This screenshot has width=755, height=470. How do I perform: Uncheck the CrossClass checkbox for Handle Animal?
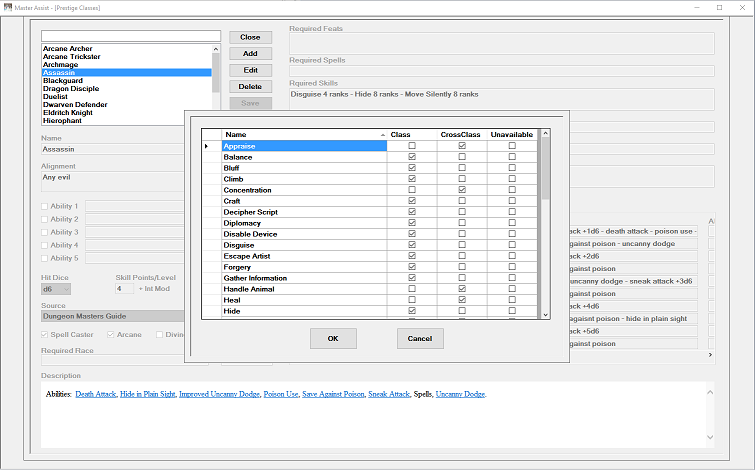(462, 288)
